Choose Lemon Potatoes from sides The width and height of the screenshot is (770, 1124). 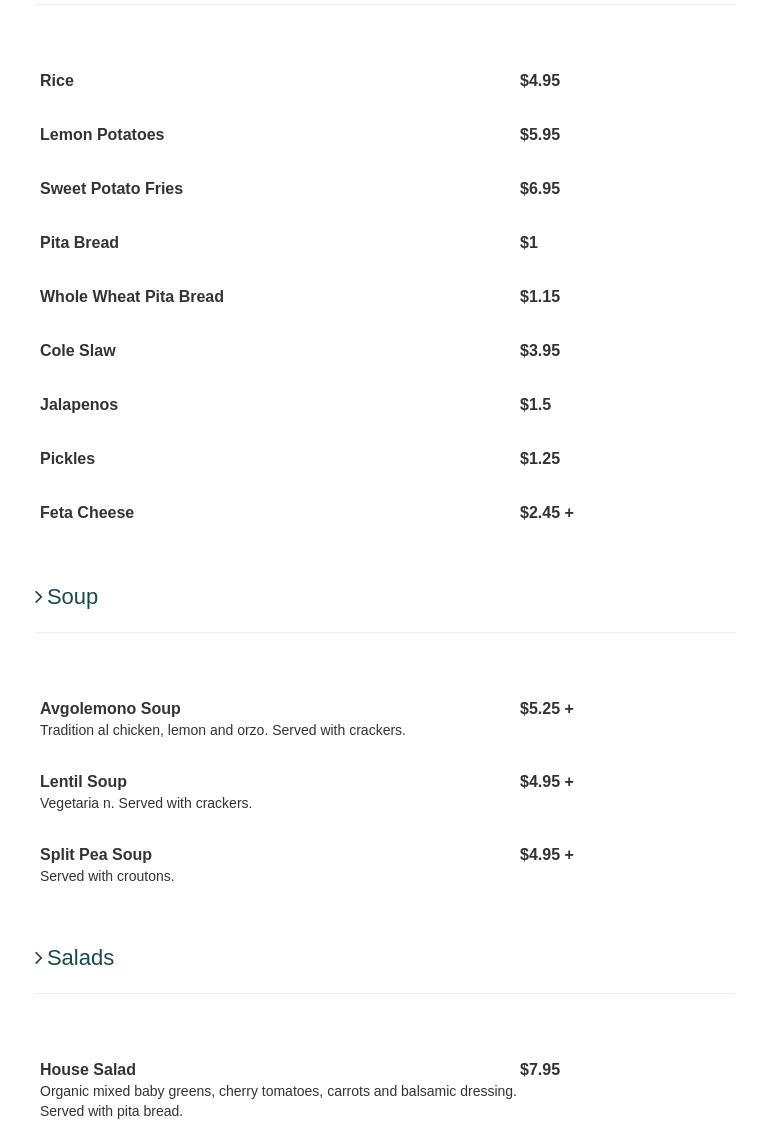pos(102,135)
